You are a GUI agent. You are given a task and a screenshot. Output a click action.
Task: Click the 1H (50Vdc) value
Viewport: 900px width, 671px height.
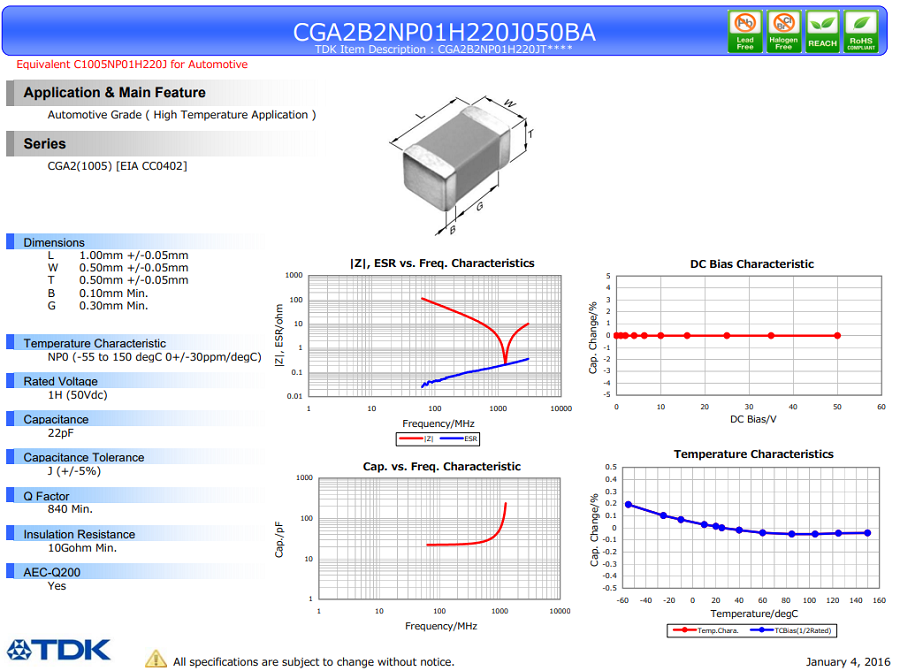[x=77, y=395]
